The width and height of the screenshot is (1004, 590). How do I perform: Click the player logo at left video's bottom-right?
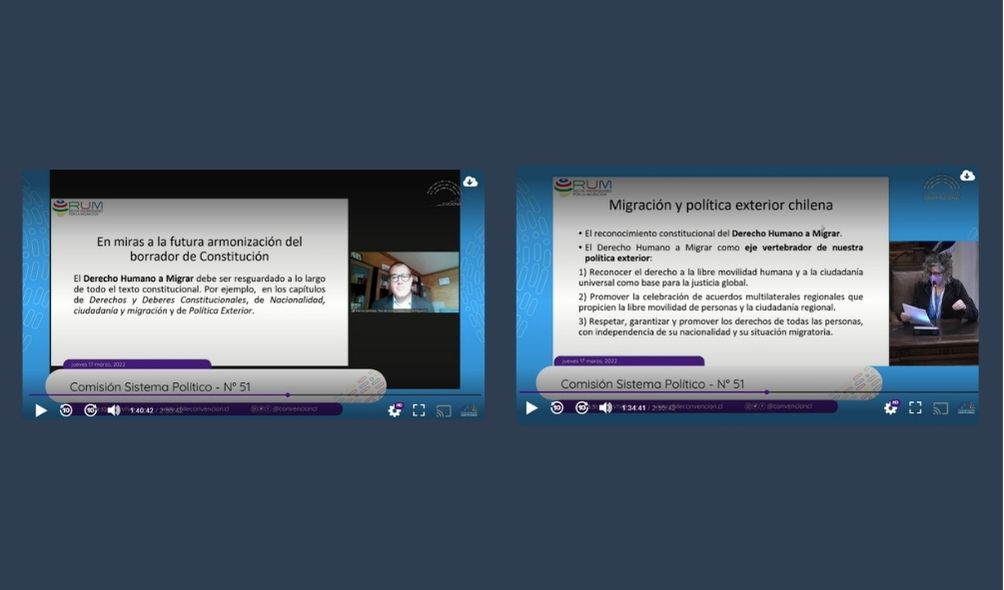[x=469, y=410]
